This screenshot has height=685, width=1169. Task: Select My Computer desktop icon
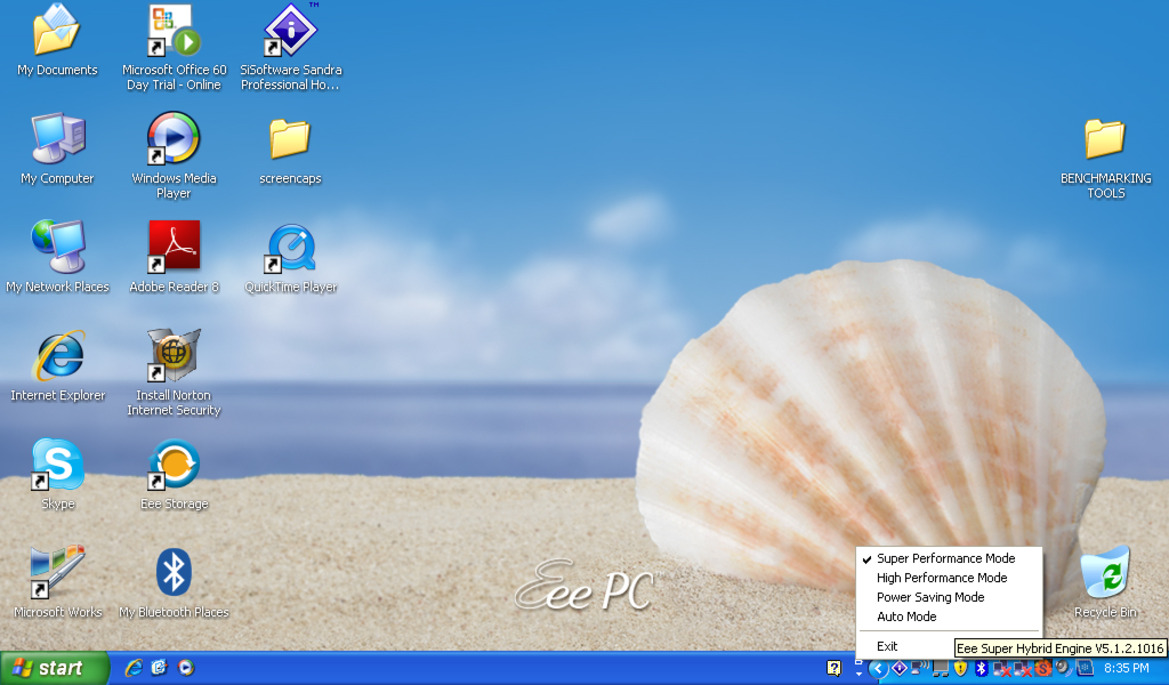coord(57,148)
